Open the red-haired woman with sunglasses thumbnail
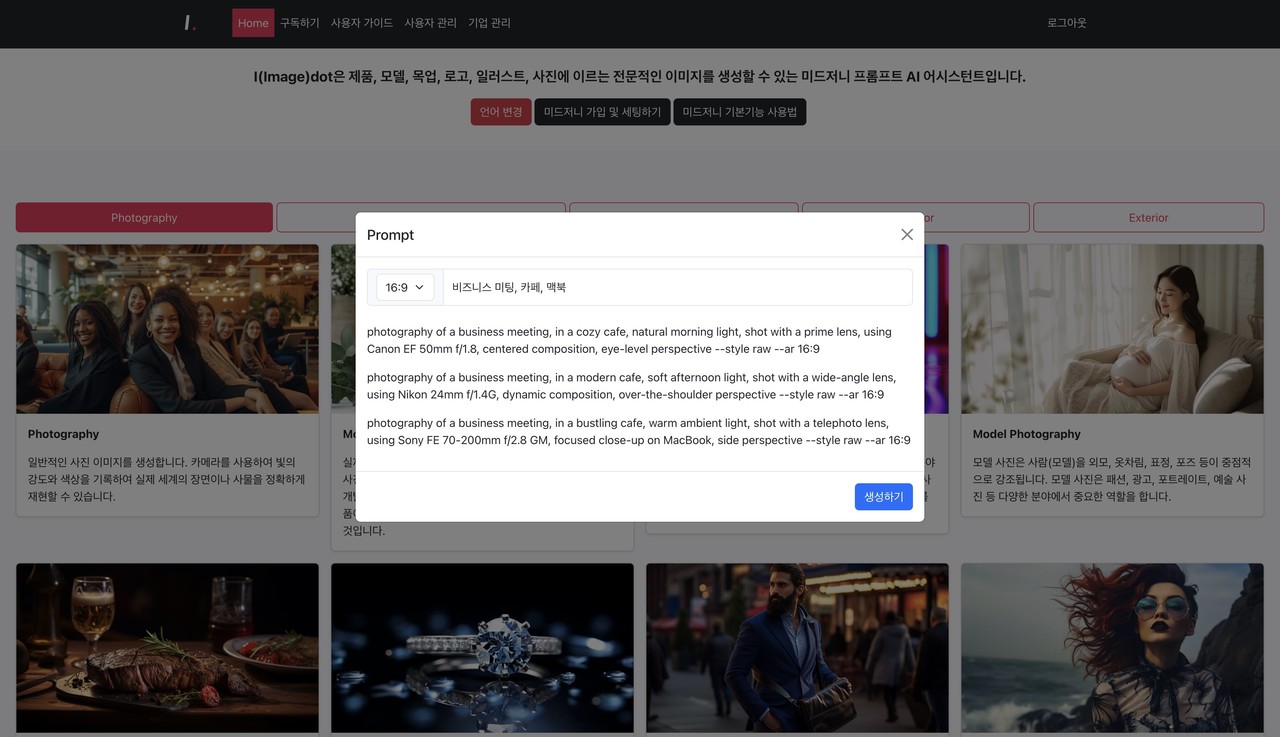1280x737 pixels. 1112,648
